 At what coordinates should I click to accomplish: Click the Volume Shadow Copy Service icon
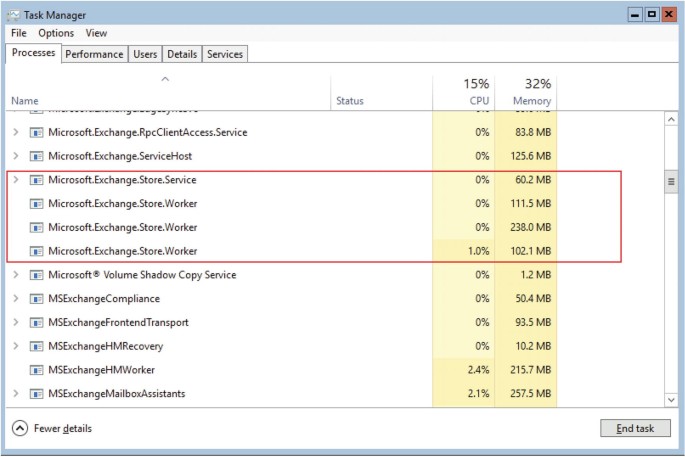(36, 275)
